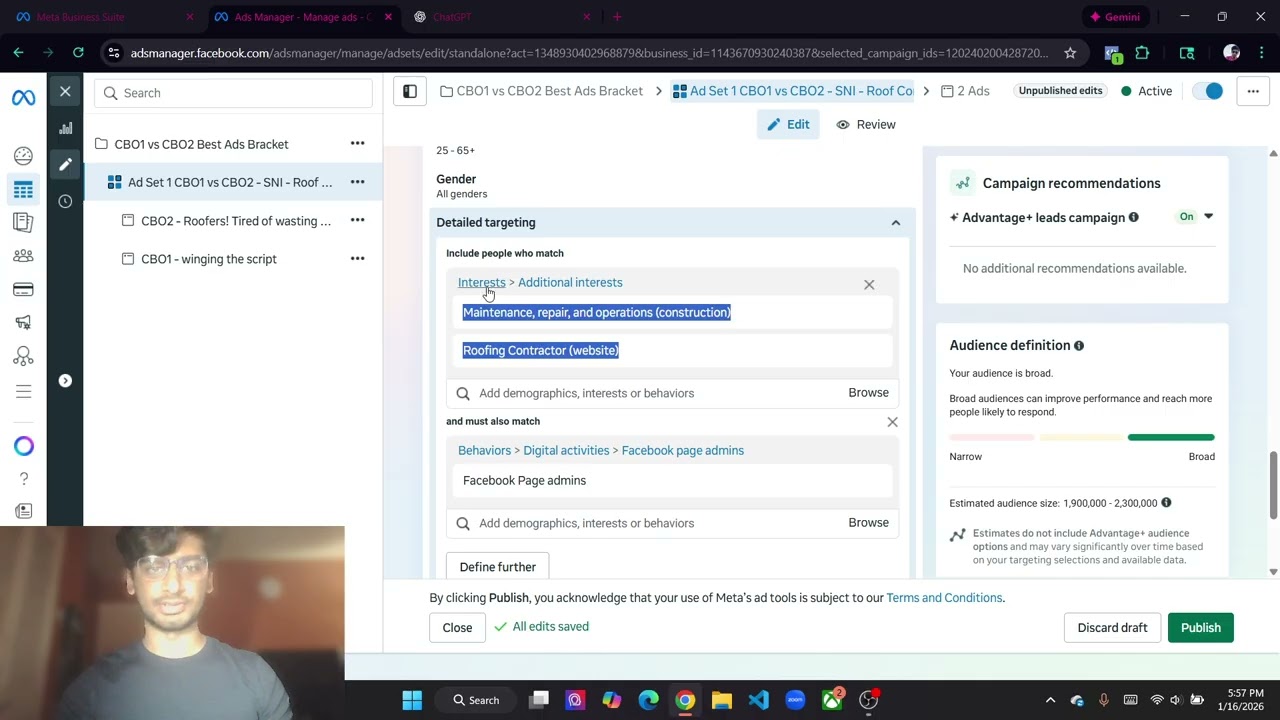Switch to Review tab
Viewport: 1280px width, 720px height.
coord(866,125)
